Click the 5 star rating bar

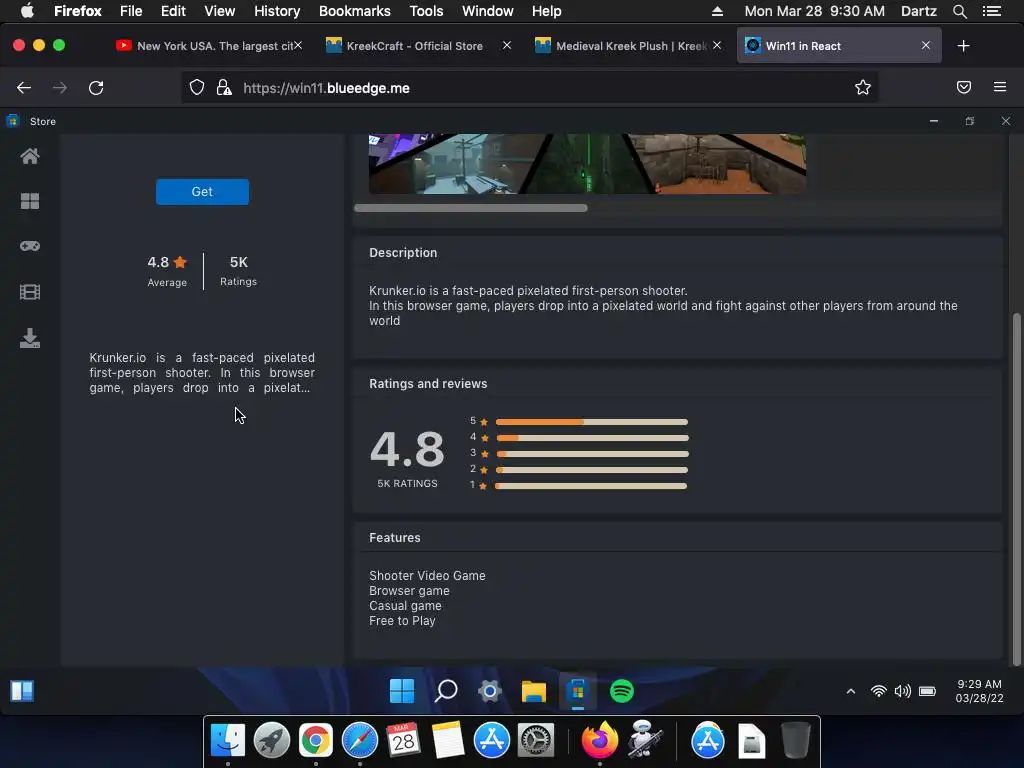click(x=592, y=422)
